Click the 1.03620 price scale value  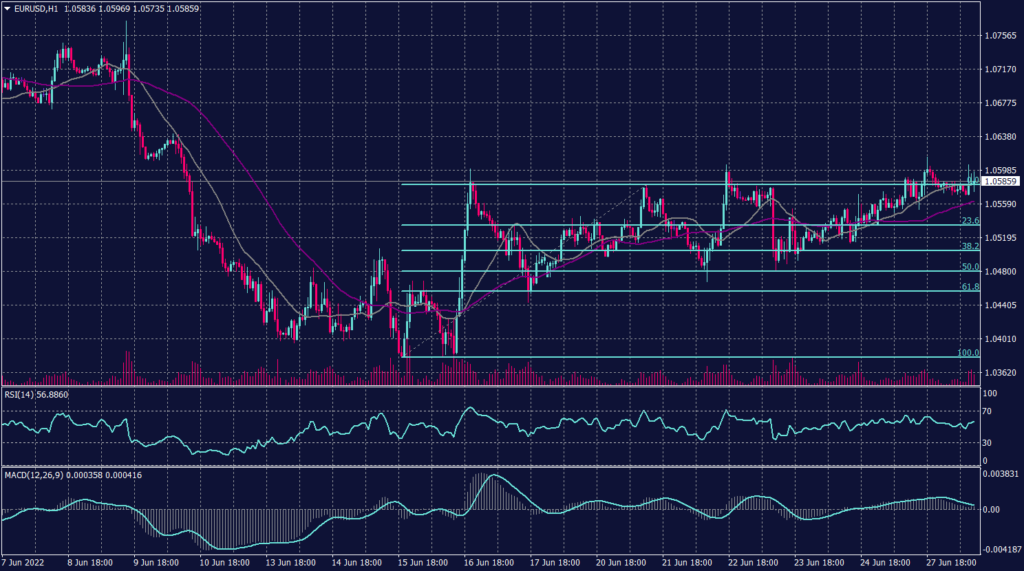1000,372
